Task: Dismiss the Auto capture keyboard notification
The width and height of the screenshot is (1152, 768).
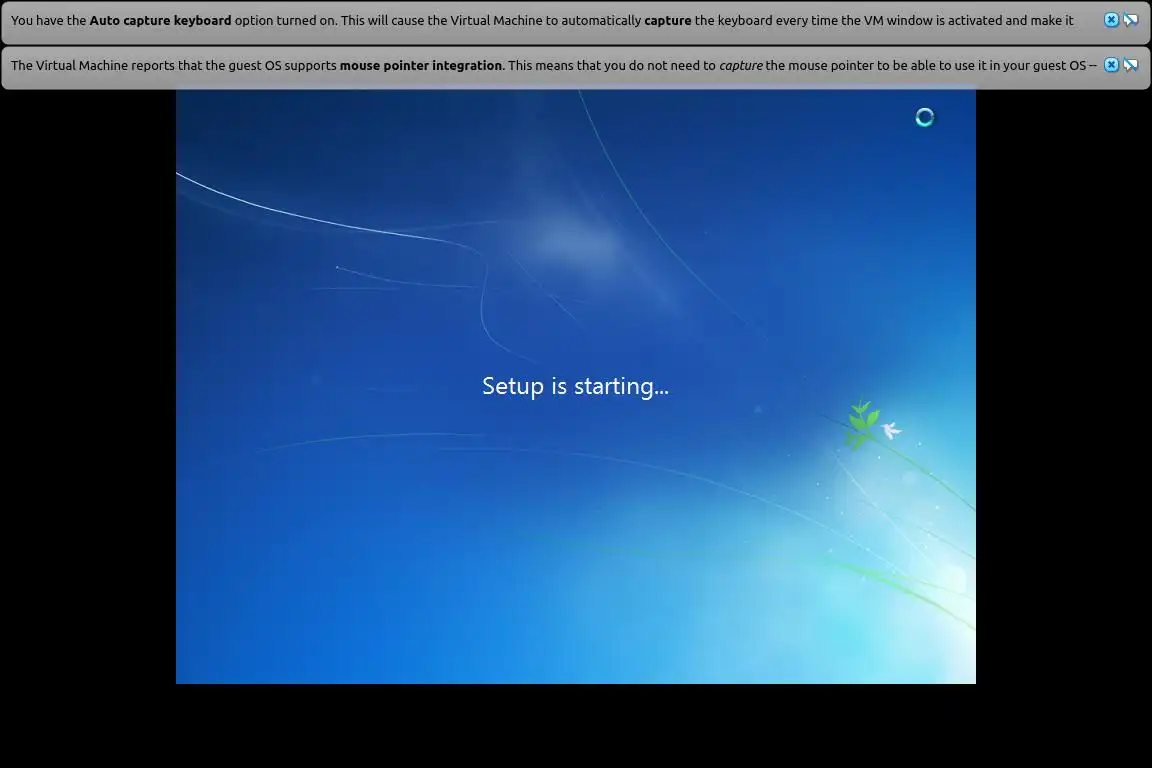Action: point(1112,20)
